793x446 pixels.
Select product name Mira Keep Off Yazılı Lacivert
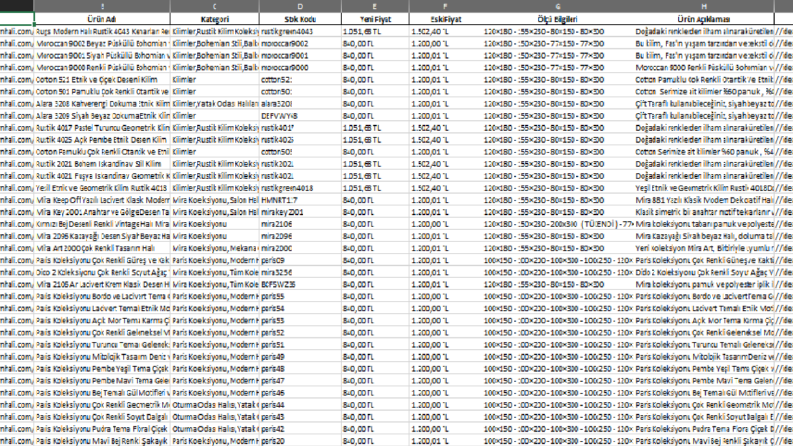[x=102, y=200]
